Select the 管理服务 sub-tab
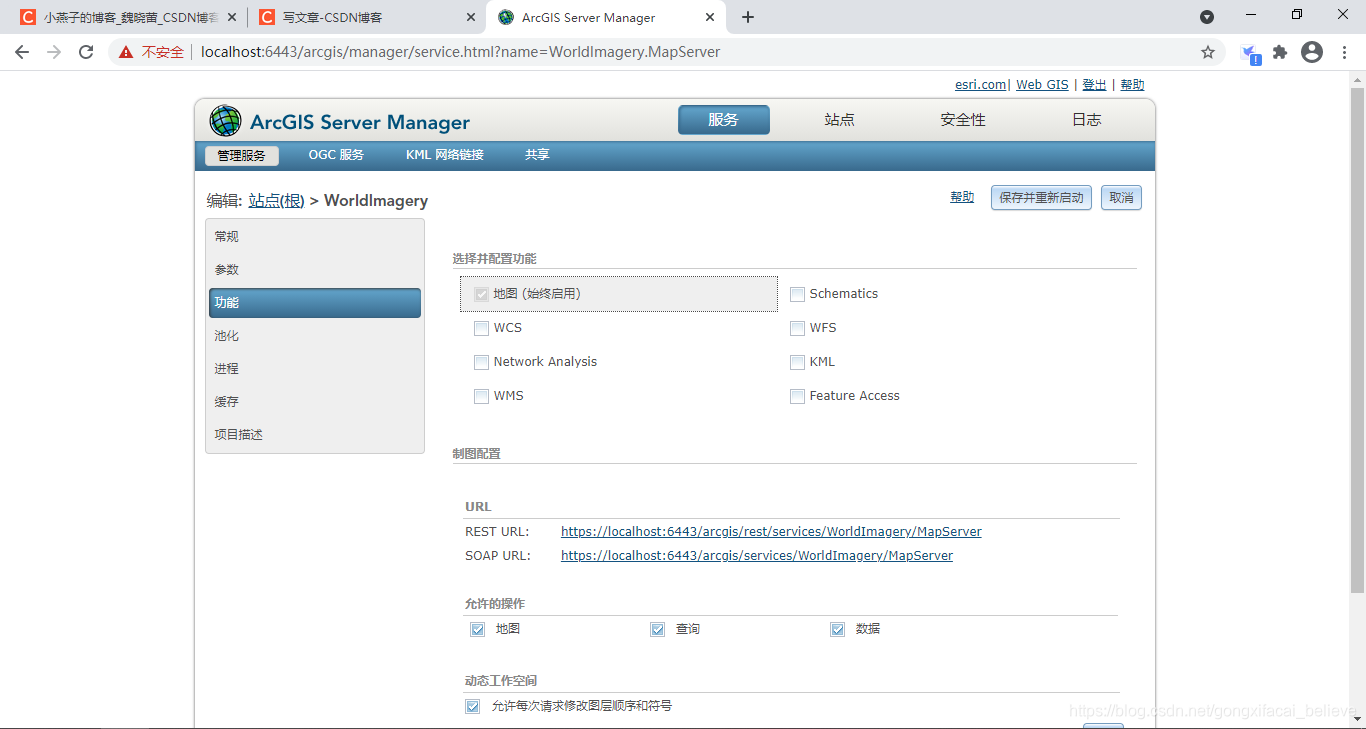 point(242,155)
